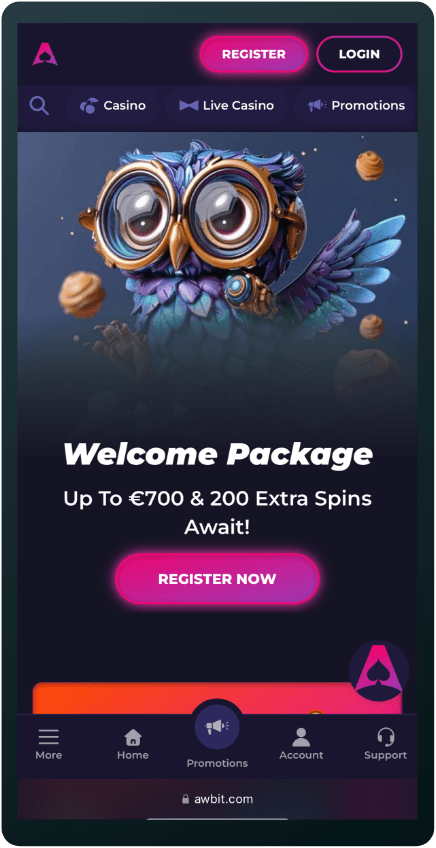
Task: Click the awbit.com address bar
Action: (217, 799)
